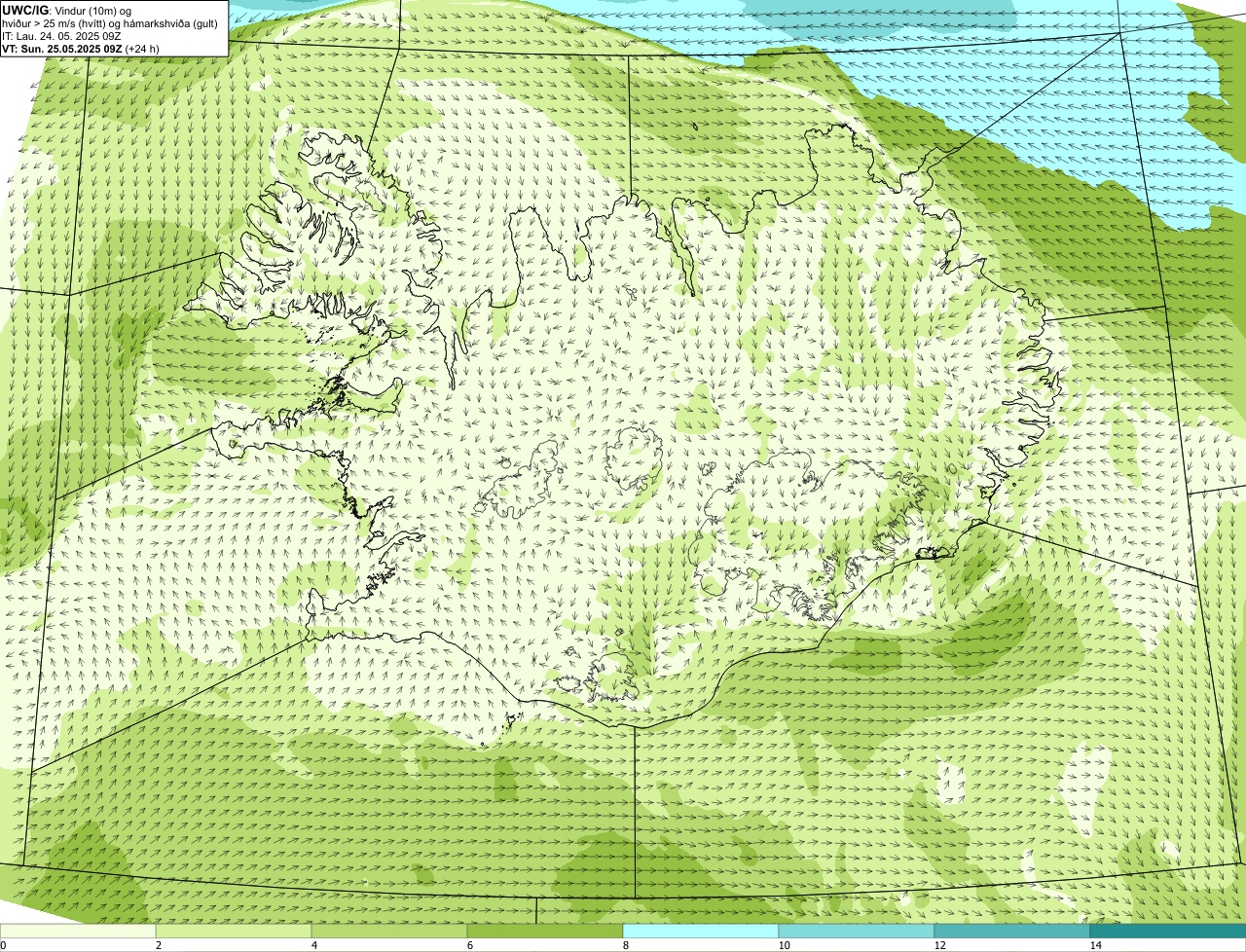Click the '6' tick label on the scale
The width and height of the screenshot is (1246, 952).
coord(469,945)
